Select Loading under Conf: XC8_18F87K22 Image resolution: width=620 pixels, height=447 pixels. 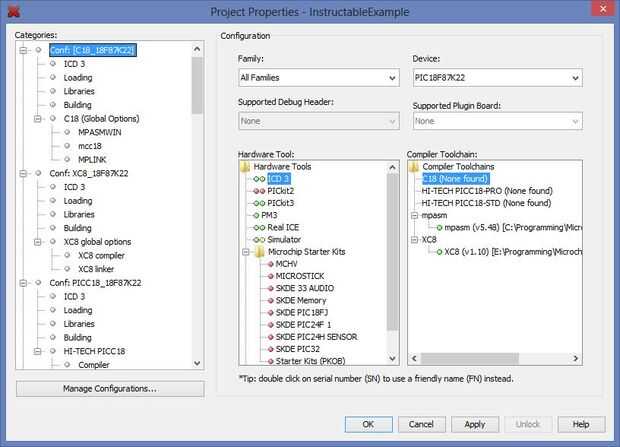tap(78, 201)
